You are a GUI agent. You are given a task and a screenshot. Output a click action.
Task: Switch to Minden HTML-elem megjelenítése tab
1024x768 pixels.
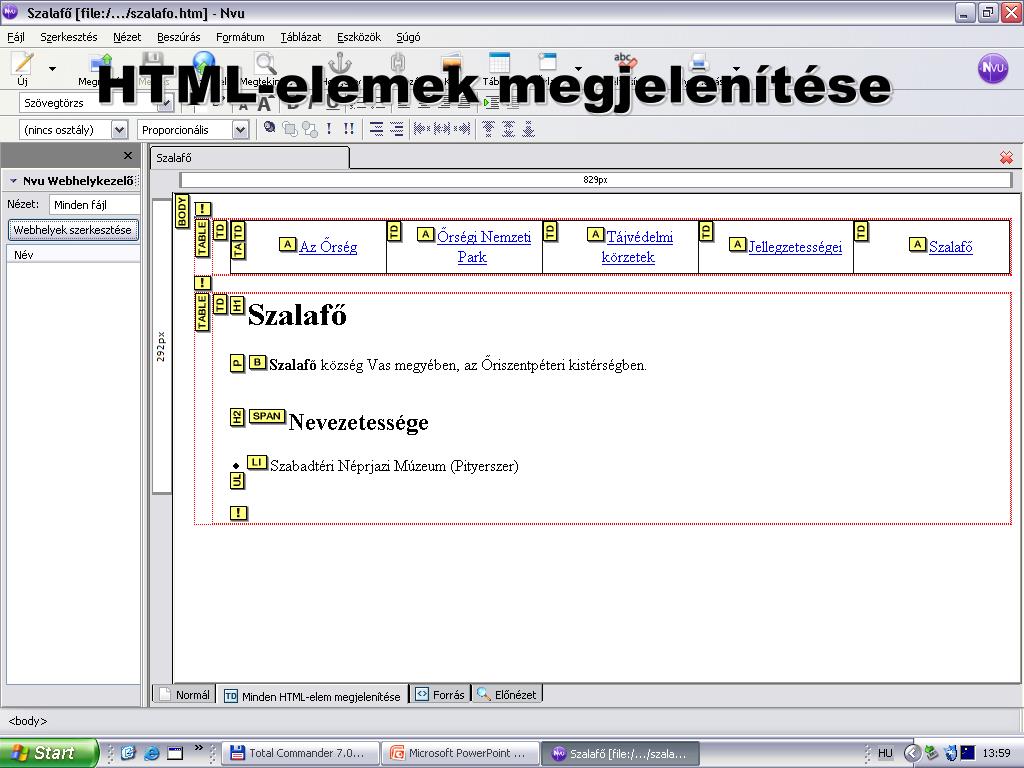point(313,696)
